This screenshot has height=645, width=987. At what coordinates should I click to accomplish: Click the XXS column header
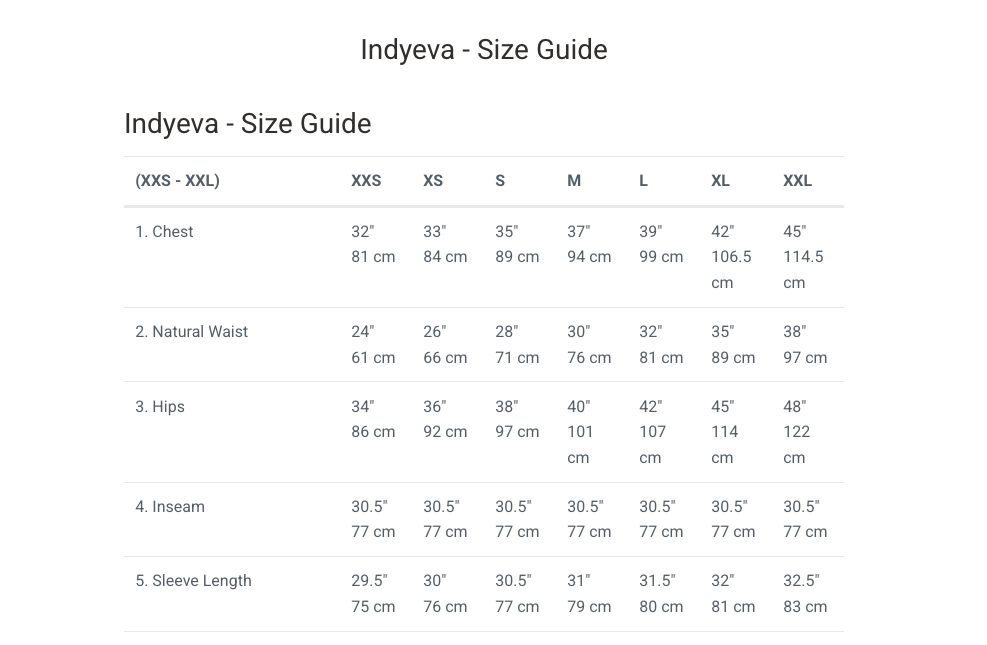pyautogui.click(x=366, y=181)
